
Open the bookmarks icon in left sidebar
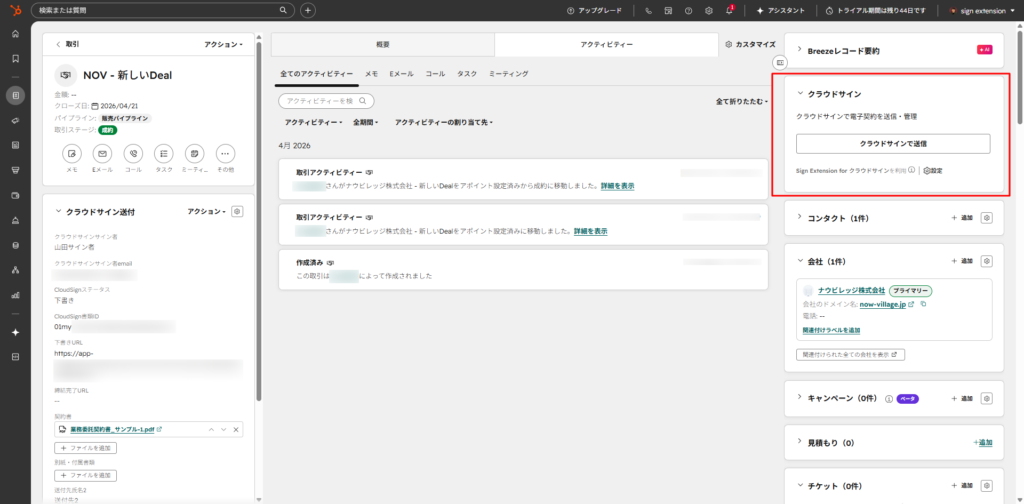click(x=15, y=58)
